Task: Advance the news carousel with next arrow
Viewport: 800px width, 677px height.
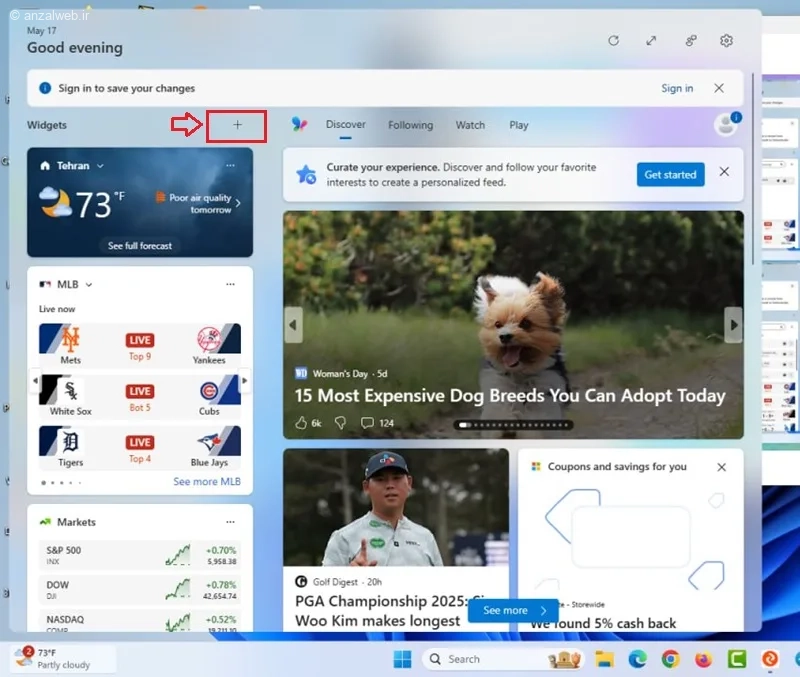Action: point(734,325)
